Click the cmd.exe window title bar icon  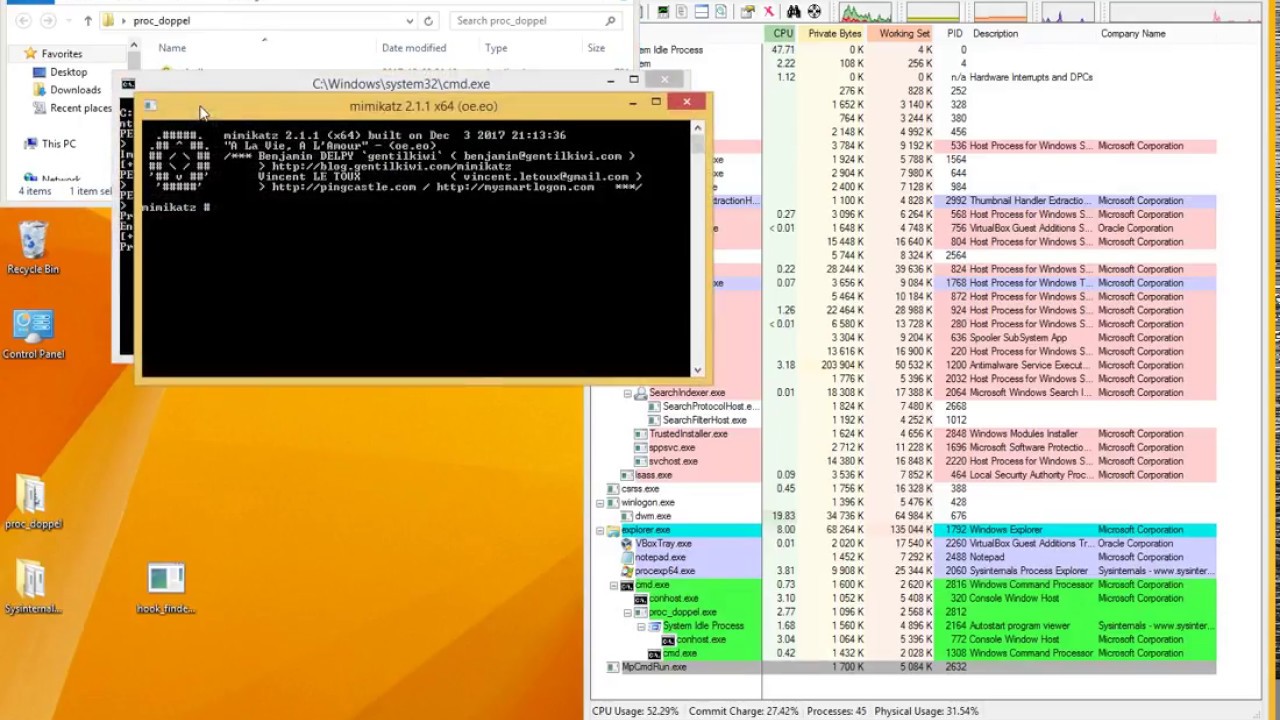[x=128, y=84]
